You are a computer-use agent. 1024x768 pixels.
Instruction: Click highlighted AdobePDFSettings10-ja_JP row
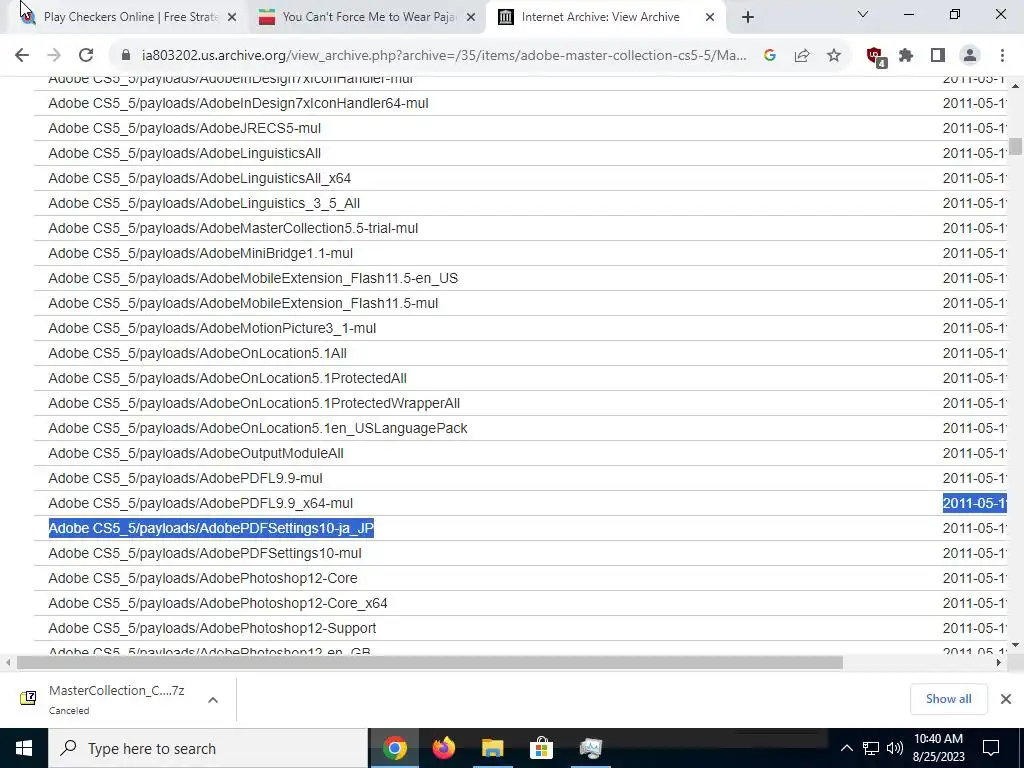pos(211,528)
